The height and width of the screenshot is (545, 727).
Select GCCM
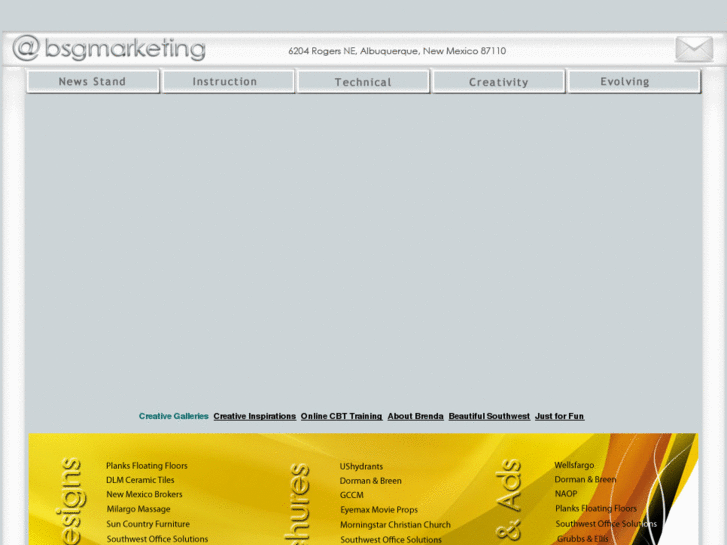pyautogui.click(x=351, y=495)
